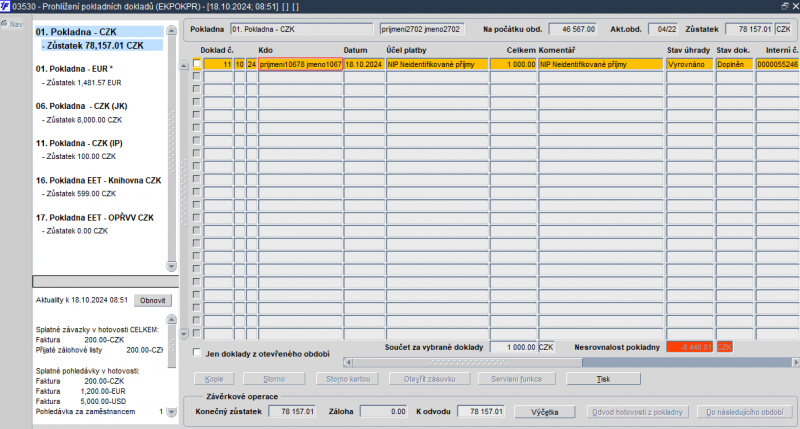Viewport: 800px width, 429px height.
Task: Click Zůstatek 8,000.00 CZK line
Action: coord(82,120)
